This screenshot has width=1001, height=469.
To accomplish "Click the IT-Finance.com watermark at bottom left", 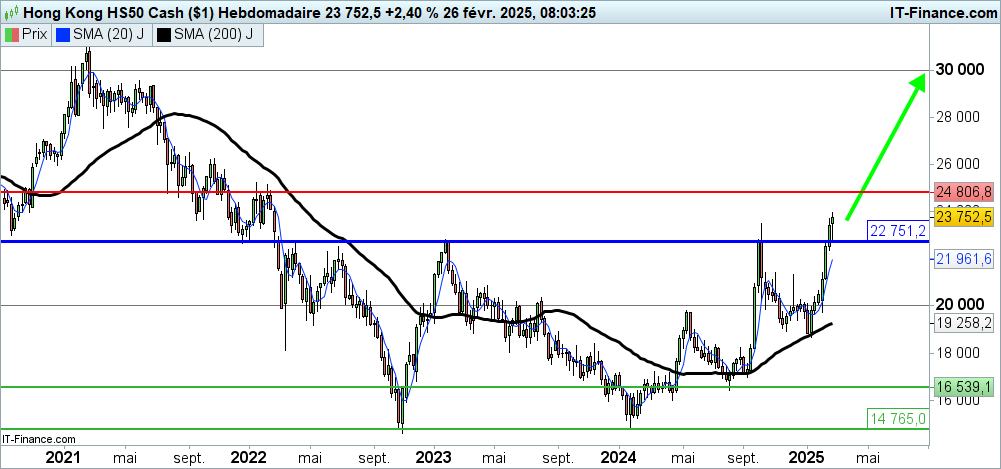I will [x=39, y=438].
